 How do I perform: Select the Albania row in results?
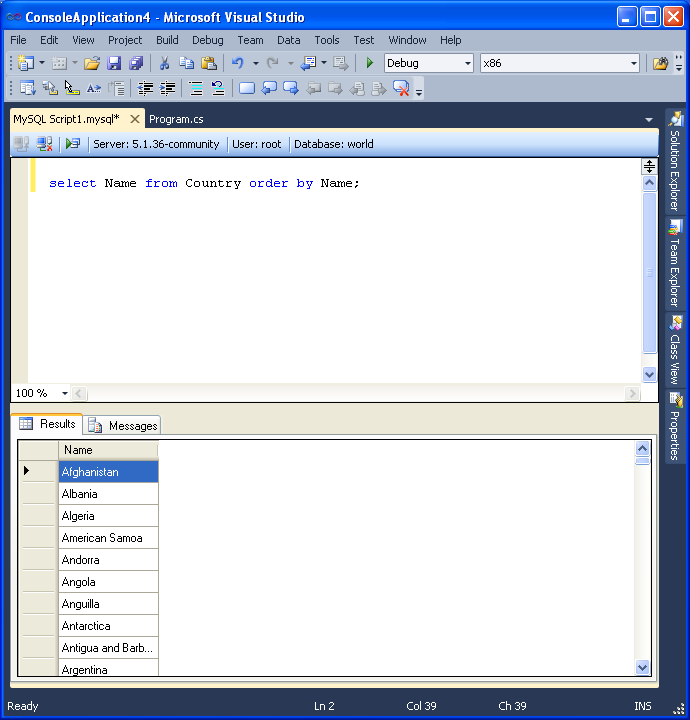107,494
